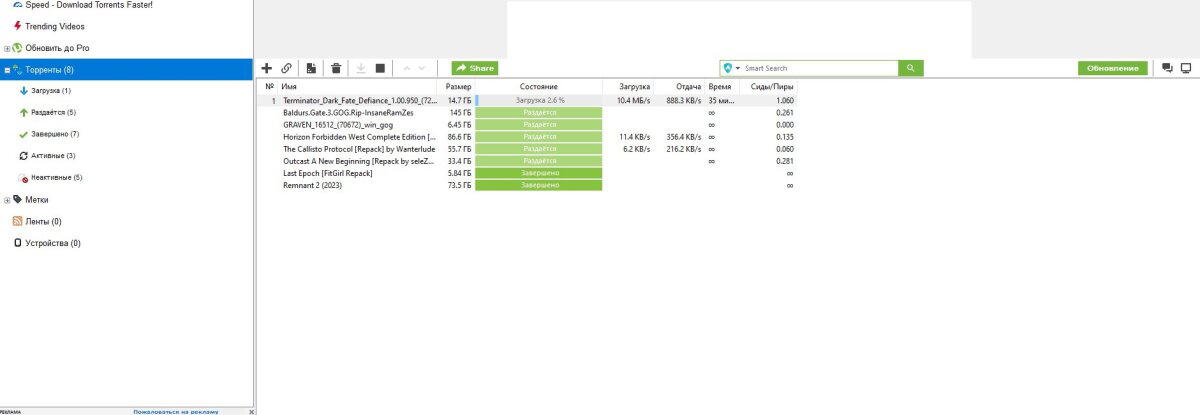Click the green search magnifier button
The width and height of the screenshot is (1200, 415).
pyautogui.click(x=910, y=68)
